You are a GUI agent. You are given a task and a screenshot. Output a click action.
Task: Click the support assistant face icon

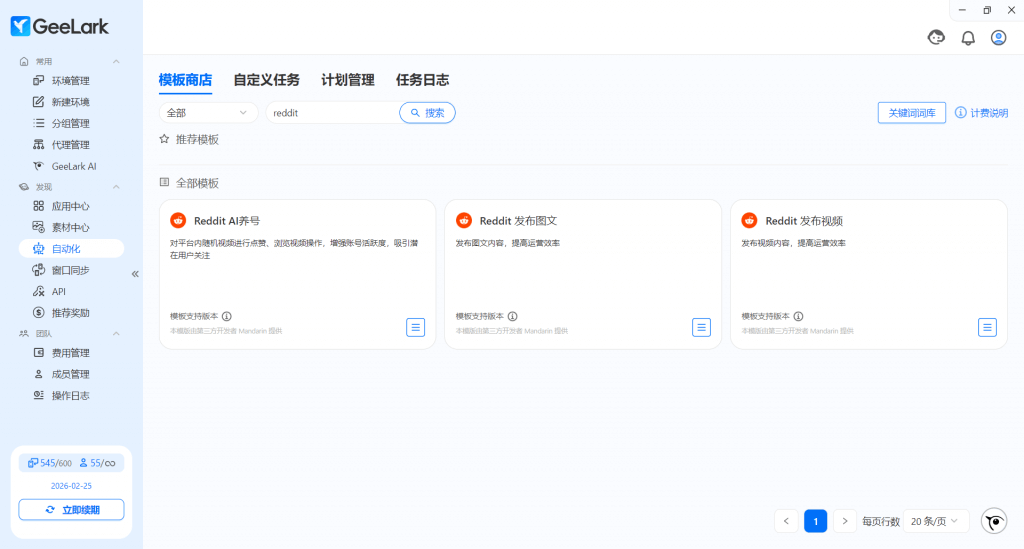pos(936,38)
